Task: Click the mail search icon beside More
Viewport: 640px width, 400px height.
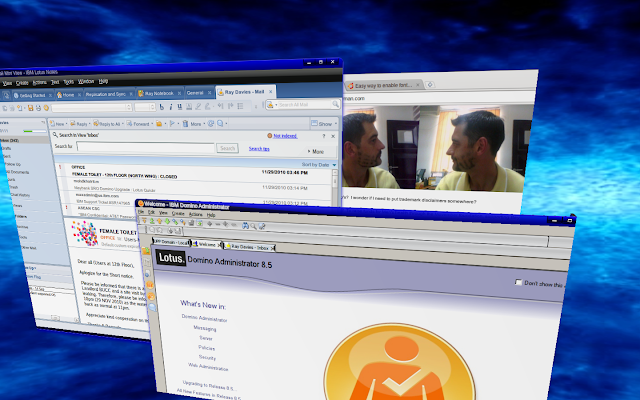Action: click(220, 124)
